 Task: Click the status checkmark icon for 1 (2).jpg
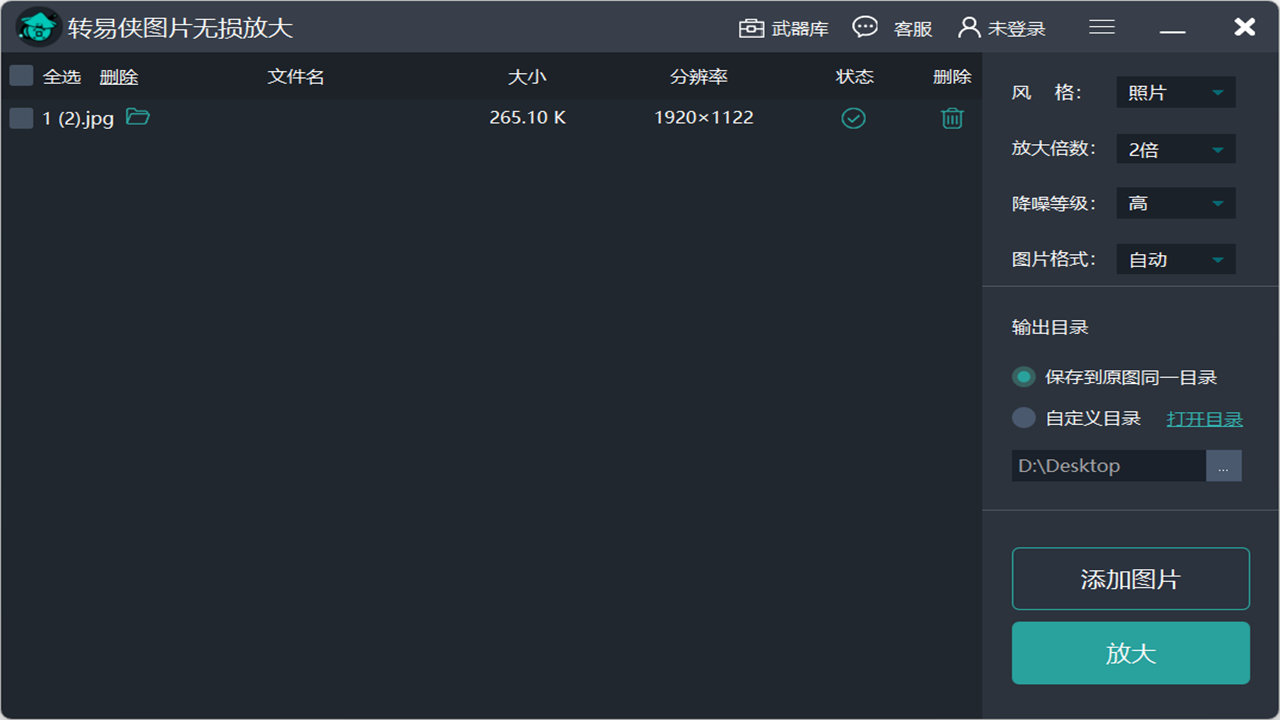(853, 118)
